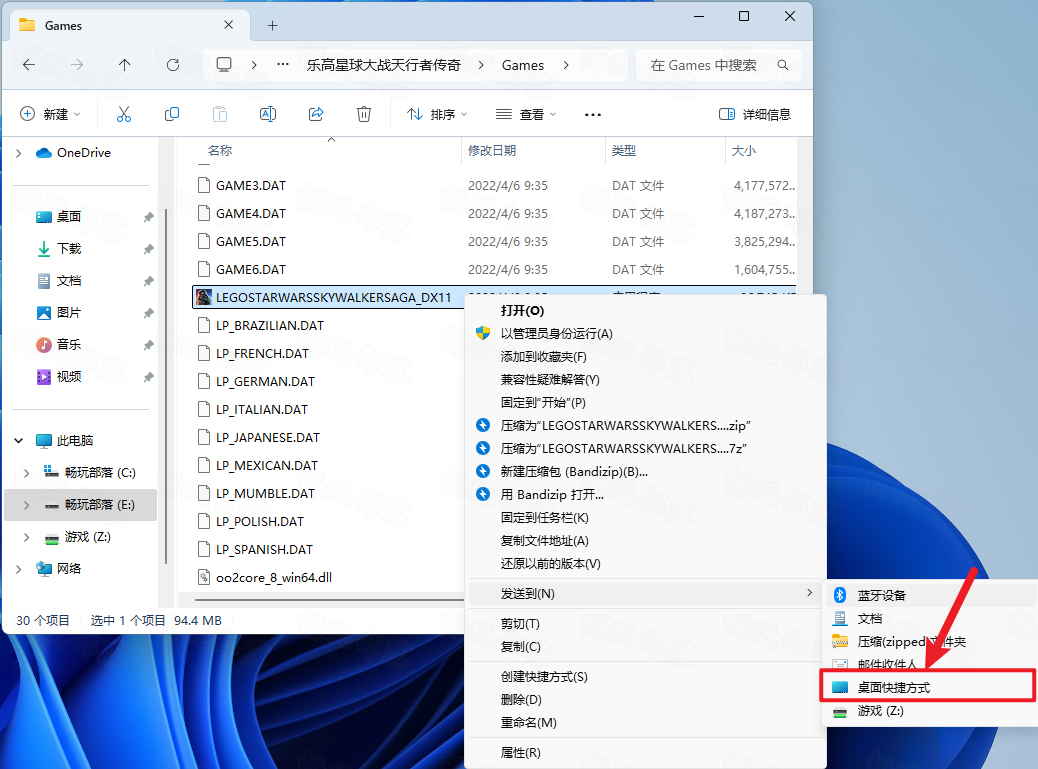
Task: Choose 打开(O) from the context menu
Action: [645, 310]
